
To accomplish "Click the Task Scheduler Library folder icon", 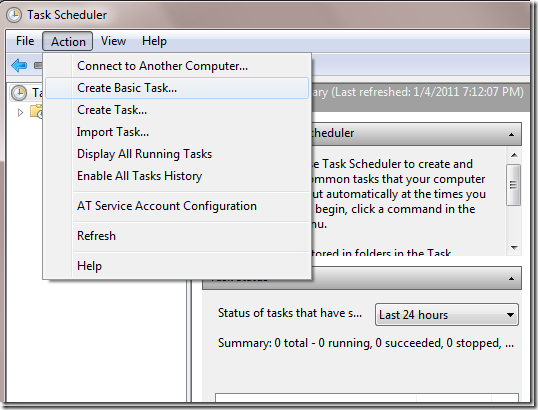I will [36, 112].
